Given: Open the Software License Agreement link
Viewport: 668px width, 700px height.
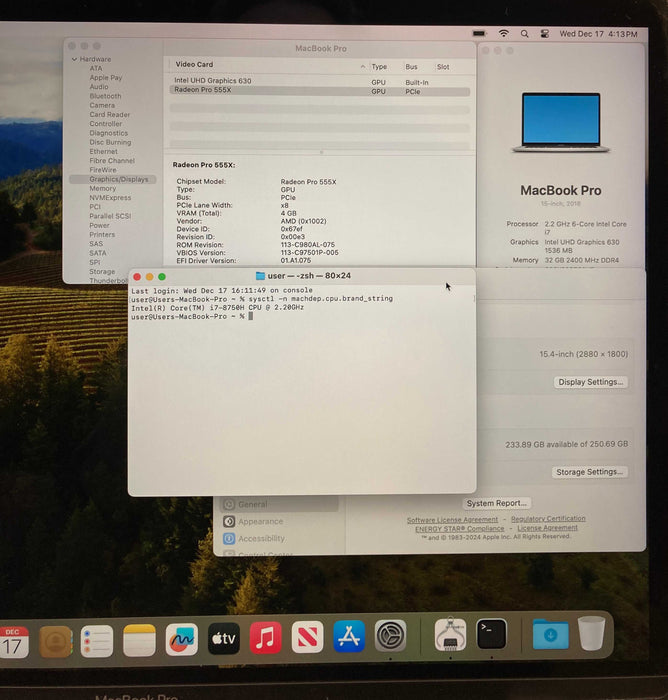Looking at the screenshot, I should click(x=452, y=520).
